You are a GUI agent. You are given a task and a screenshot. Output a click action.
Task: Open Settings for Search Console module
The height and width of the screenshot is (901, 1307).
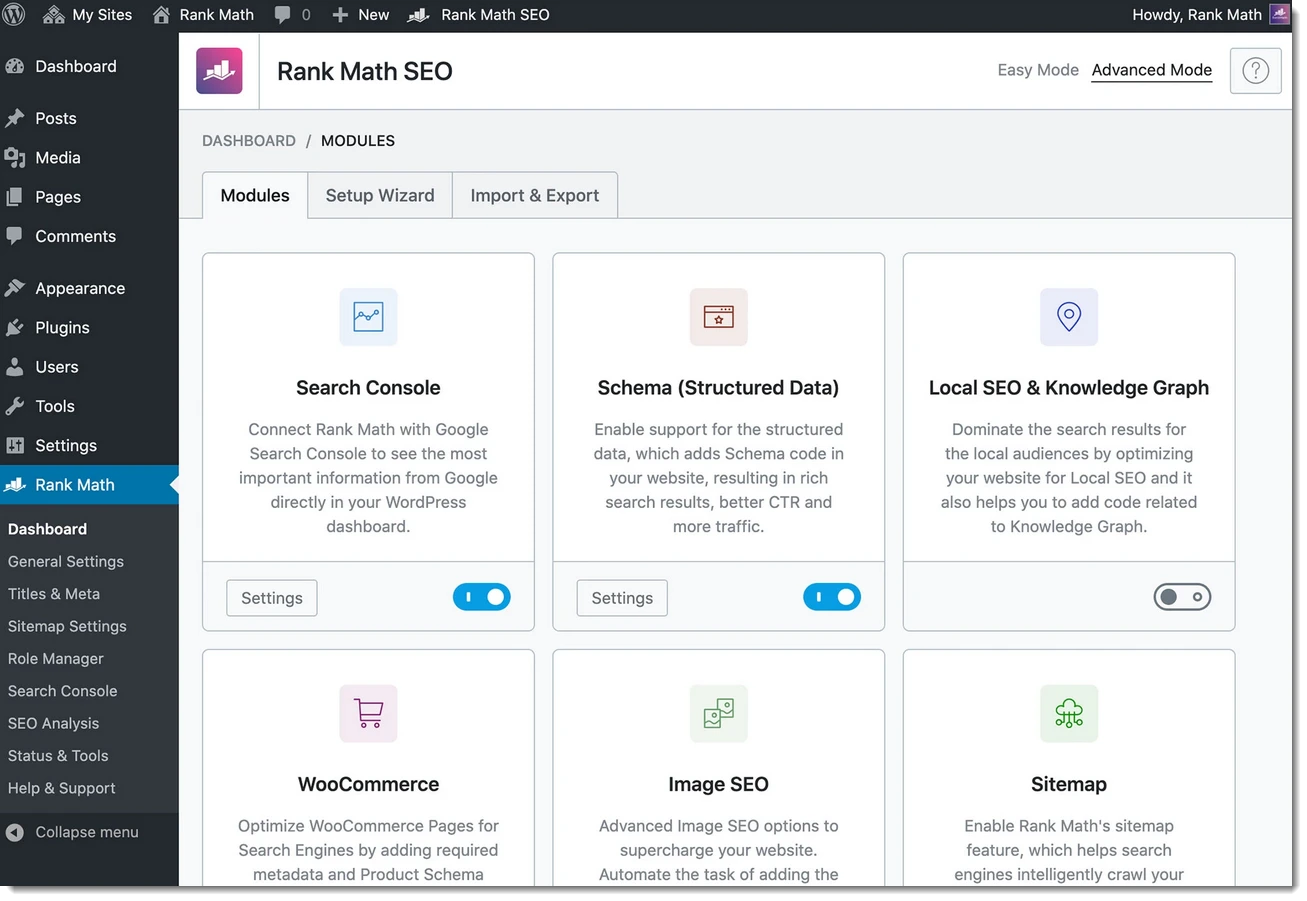coord(272,598)
